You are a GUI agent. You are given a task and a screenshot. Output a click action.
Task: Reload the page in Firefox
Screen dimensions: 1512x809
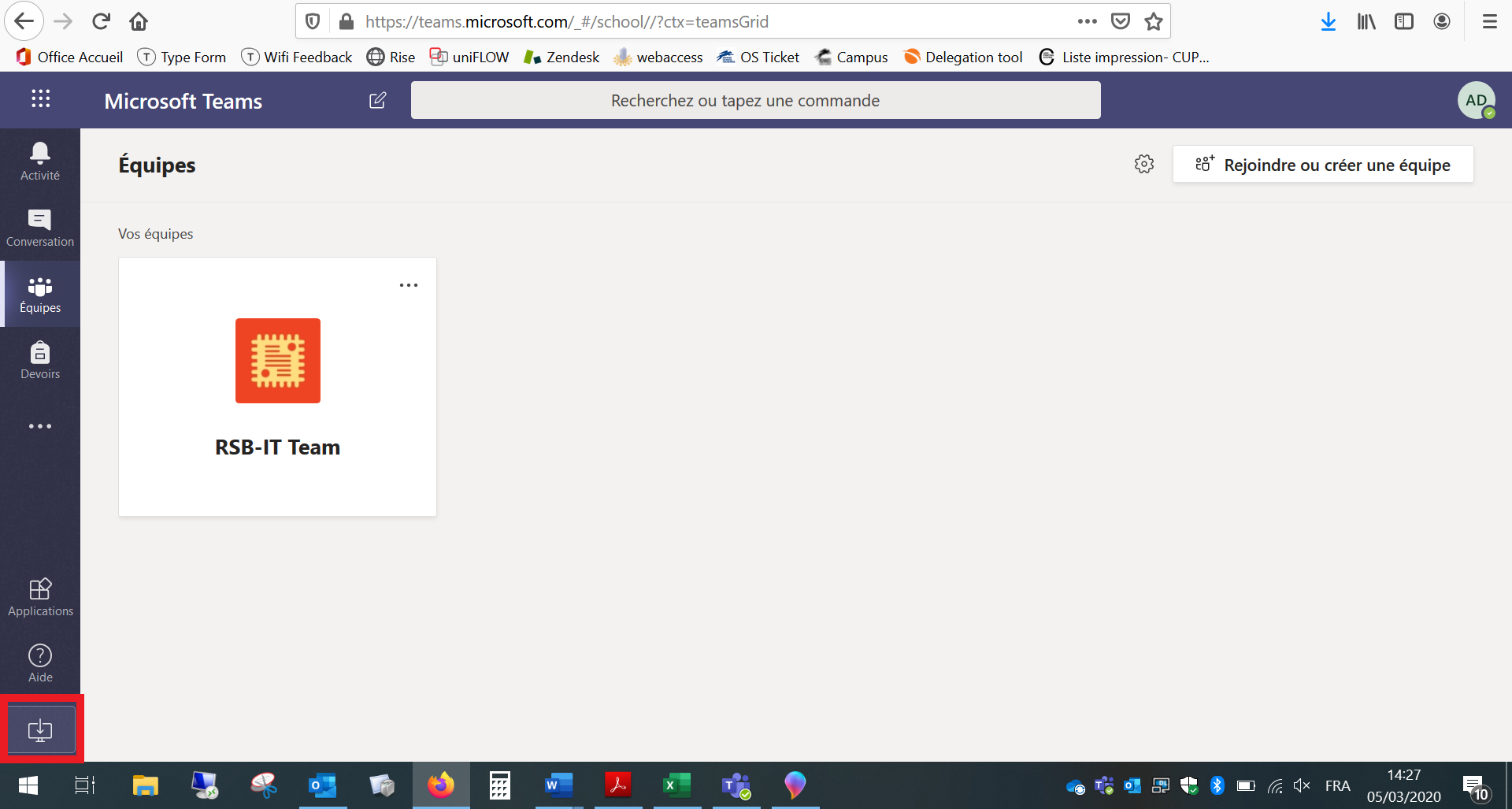tap(101, 21)
